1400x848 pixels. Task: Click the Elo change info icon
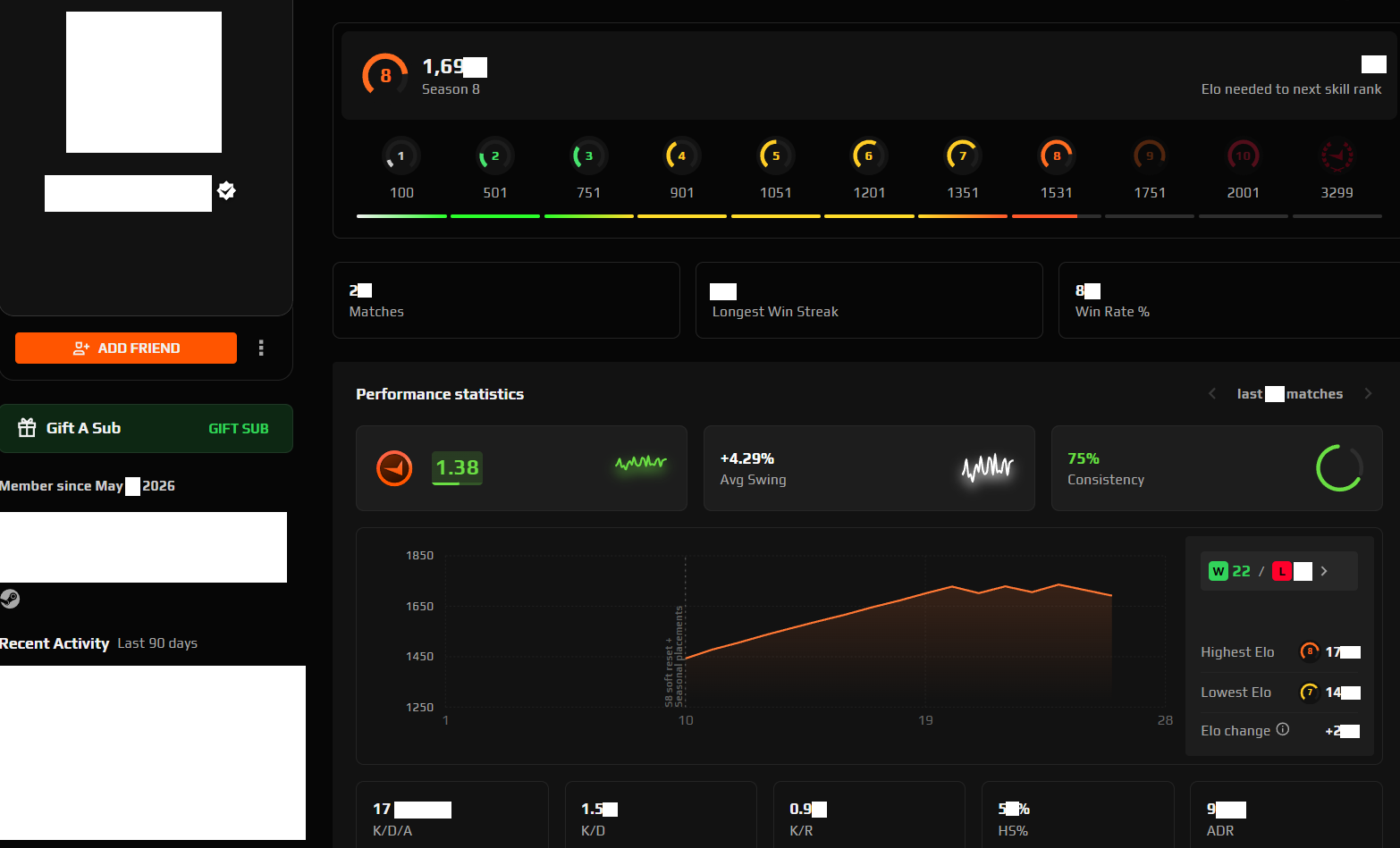pos(1283,729)
